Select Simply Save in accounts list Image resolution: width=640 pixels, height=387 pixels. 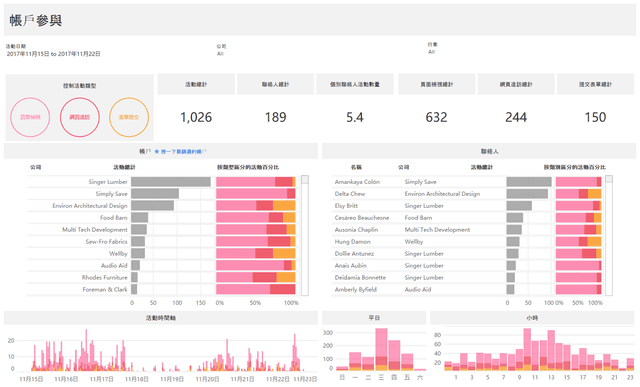tap(111, 194)
